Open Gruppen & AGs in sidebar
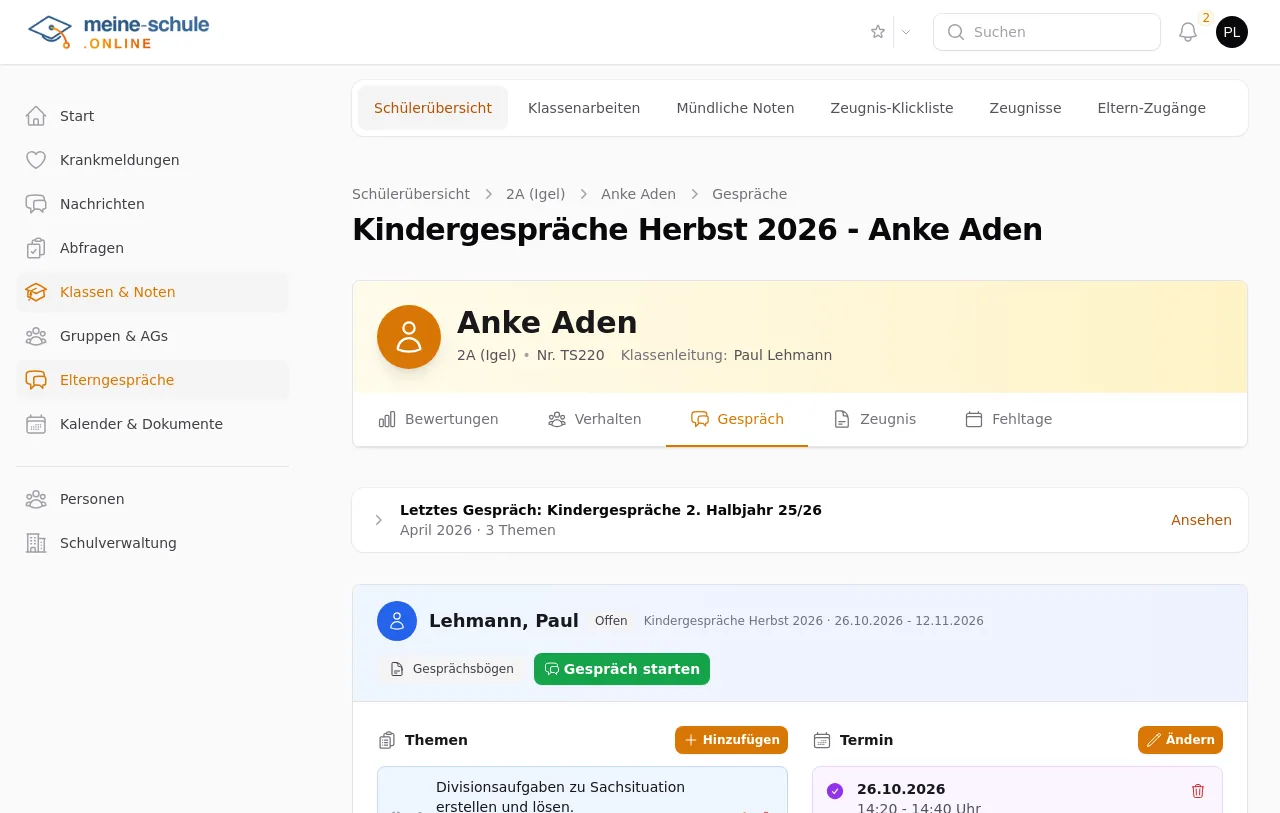1280x813 pixels. pyautogui.click(x=152, y=336)
